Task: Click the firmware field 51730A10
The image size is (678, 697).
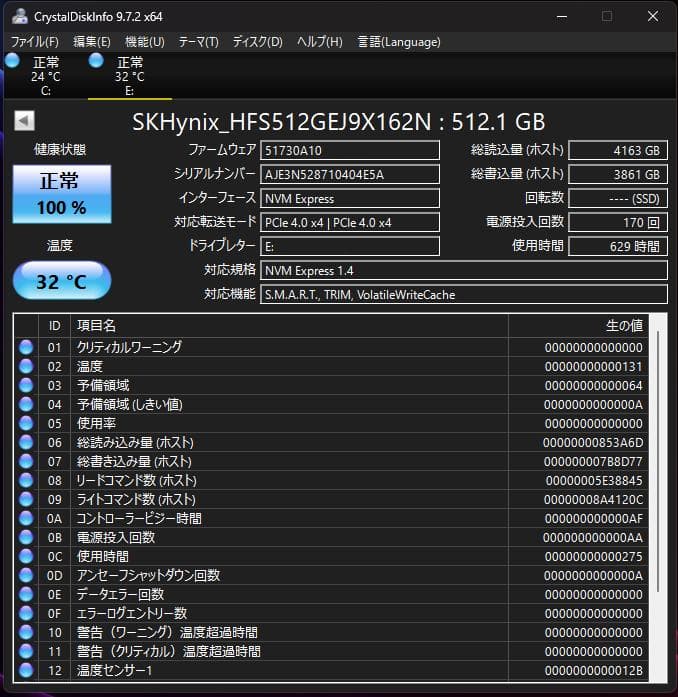Action: pos(350,150)
